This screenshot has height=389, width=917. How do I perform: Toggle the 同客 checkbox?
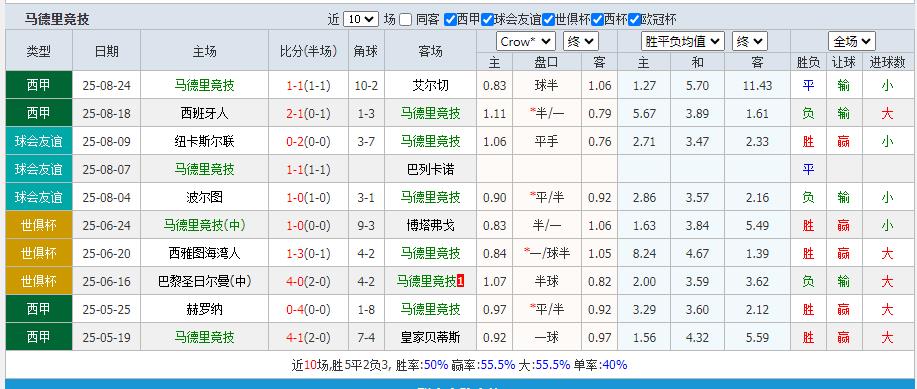[x=405, y=19]
